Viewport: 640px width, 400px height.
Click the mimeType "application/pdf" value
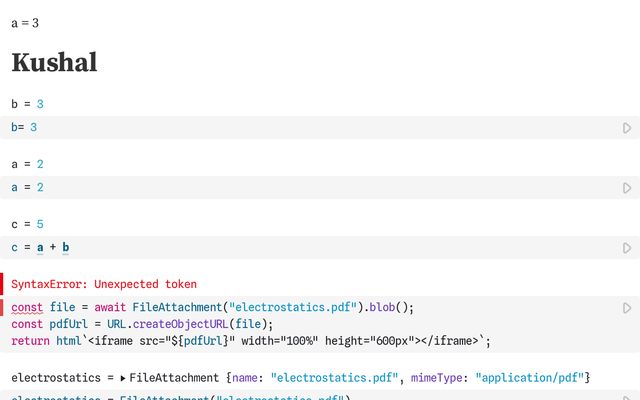529,378
